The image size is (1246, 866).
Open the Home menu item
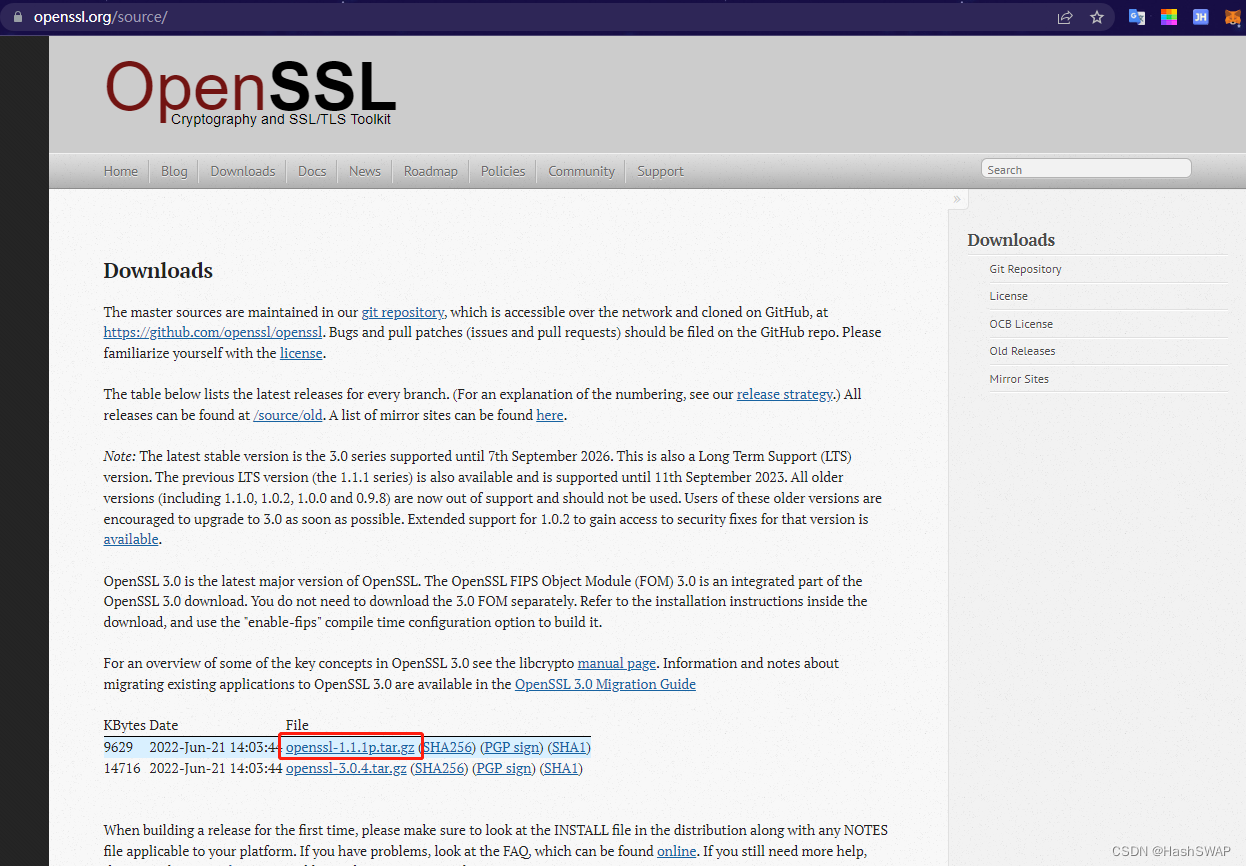coord(121,171)
